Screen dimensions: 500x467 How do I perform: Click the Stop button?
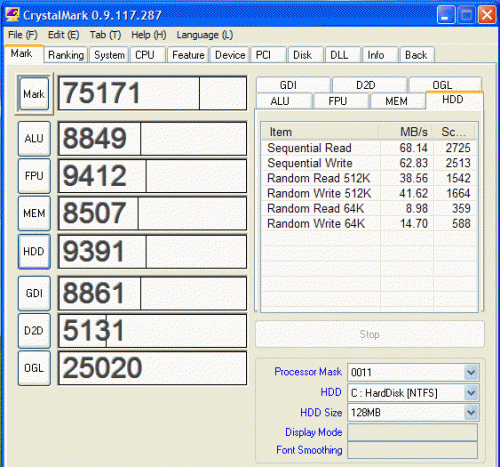(370, 334)
